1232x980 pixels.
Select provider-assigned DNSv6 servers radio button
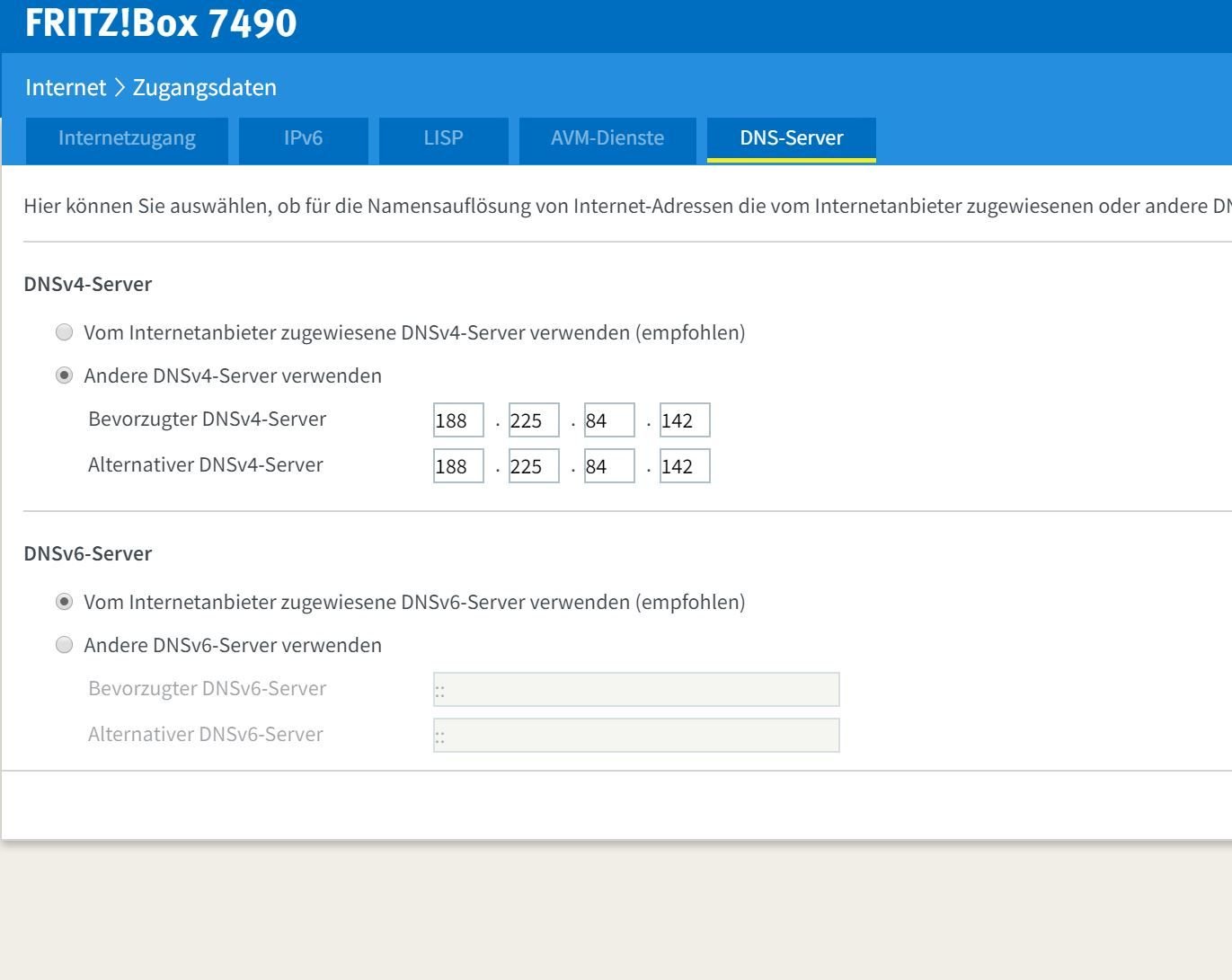coord(64,602)
